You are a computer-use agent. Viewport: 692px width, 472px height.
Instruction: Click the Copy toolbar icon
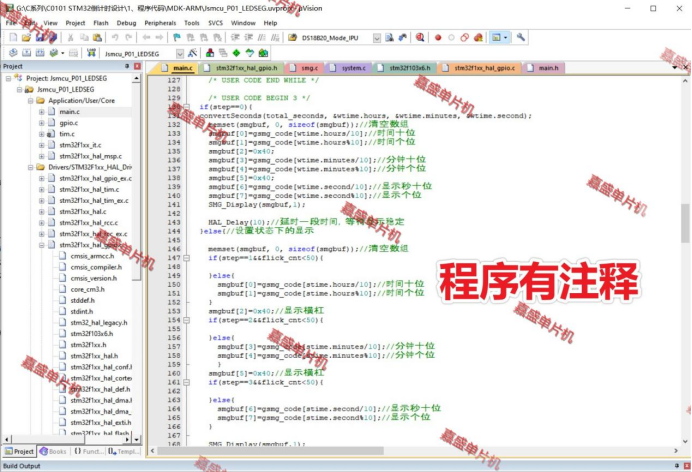click(84, 38)
